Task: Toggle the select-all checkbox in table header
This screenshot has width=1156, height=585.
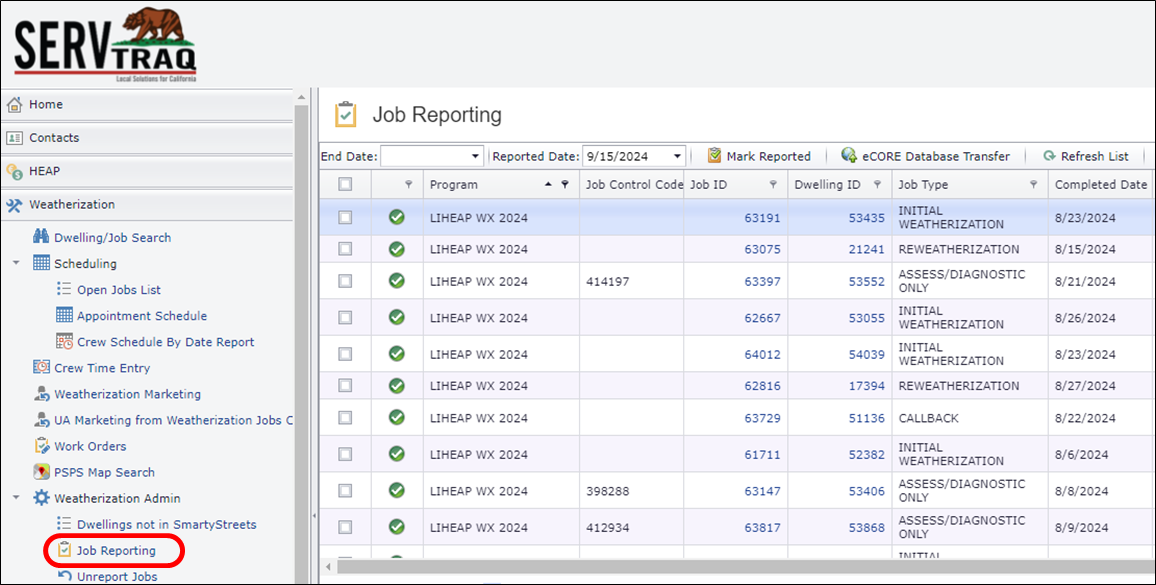Action: [345, 184]
